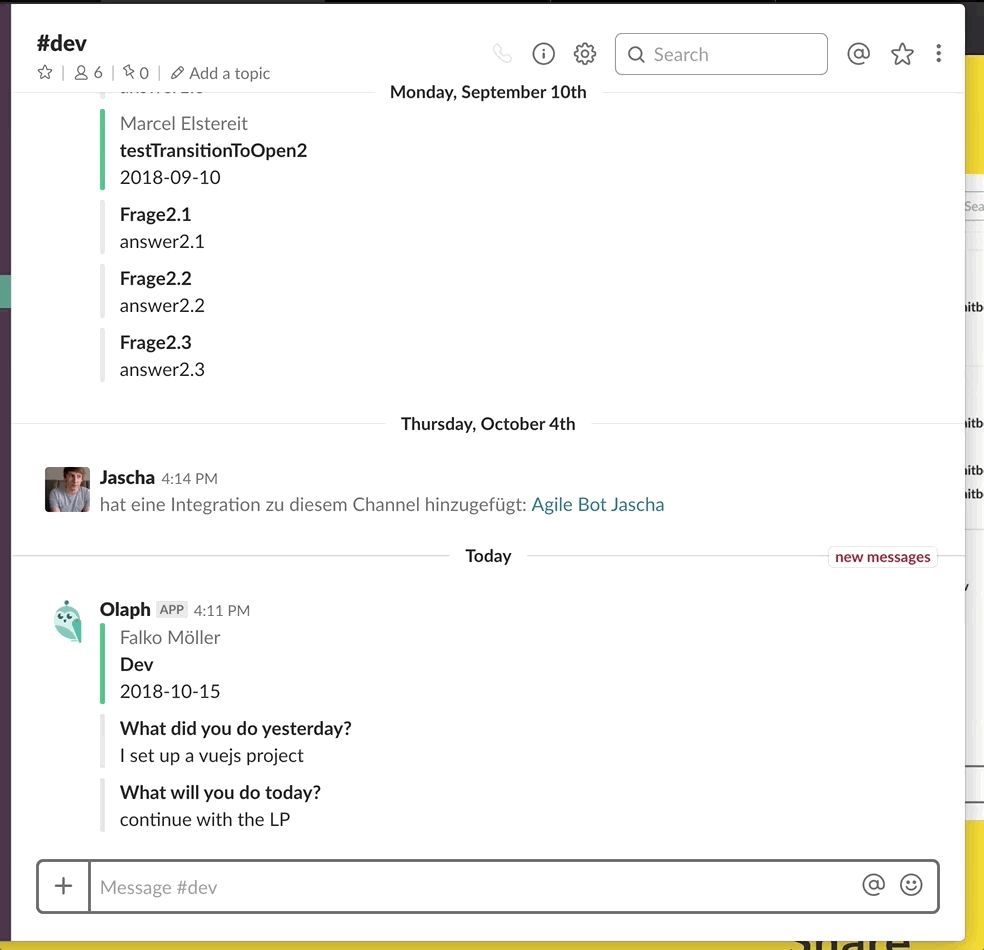Open the more actions overflow menu

938,54
